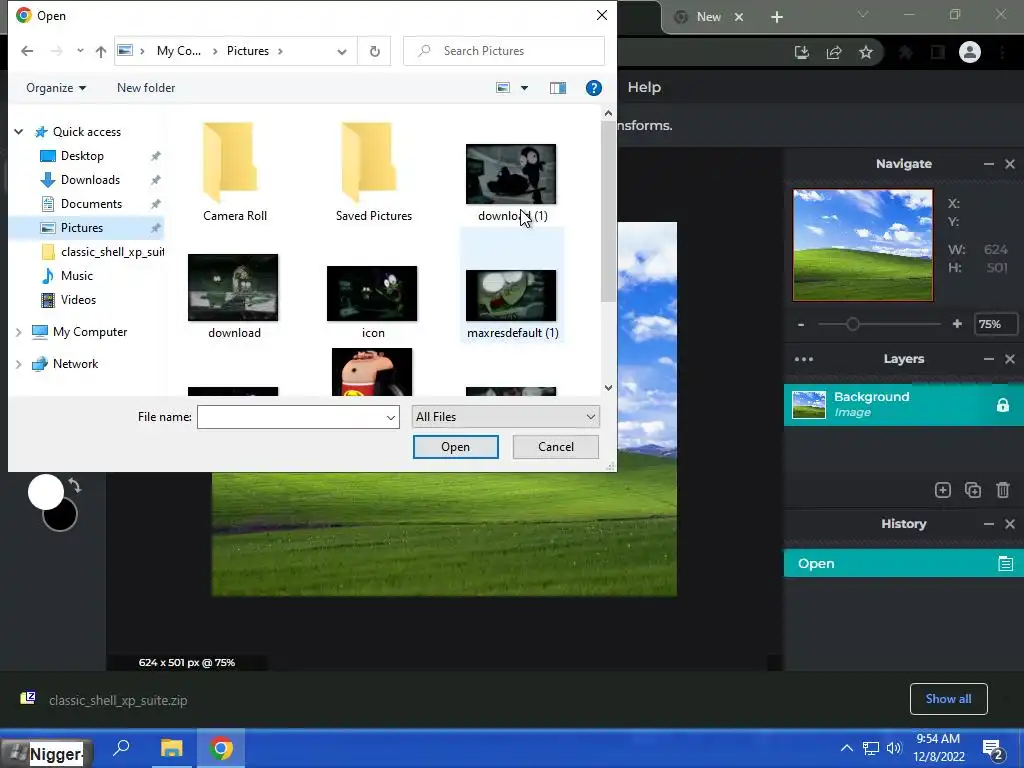Minimize the History panel
Screen dimensions: 1024x768
point(989,524)
